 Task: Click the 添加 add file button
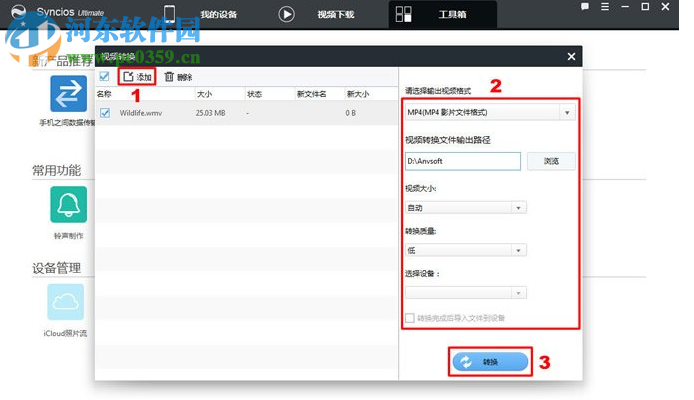137,77
